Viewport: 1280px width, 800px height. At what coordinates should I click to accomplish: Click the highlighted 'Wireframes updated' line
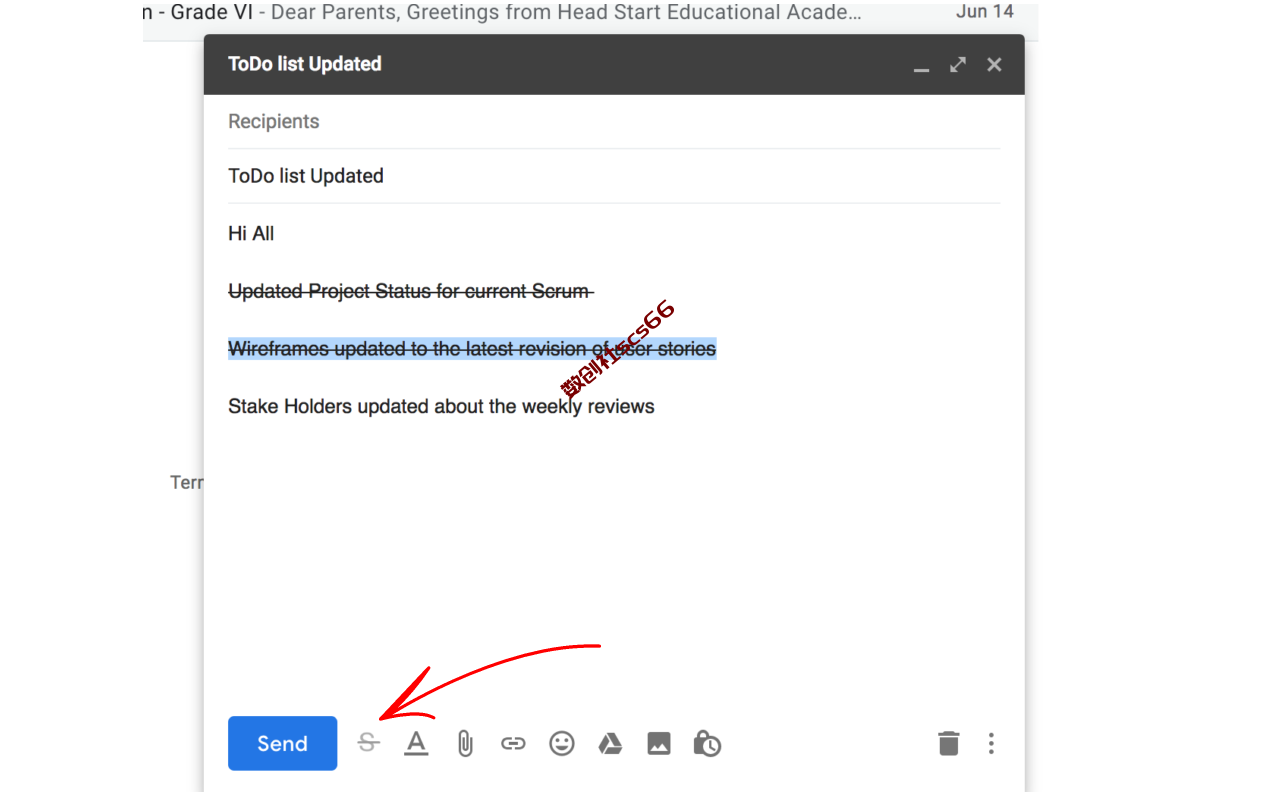pos(472,349)
